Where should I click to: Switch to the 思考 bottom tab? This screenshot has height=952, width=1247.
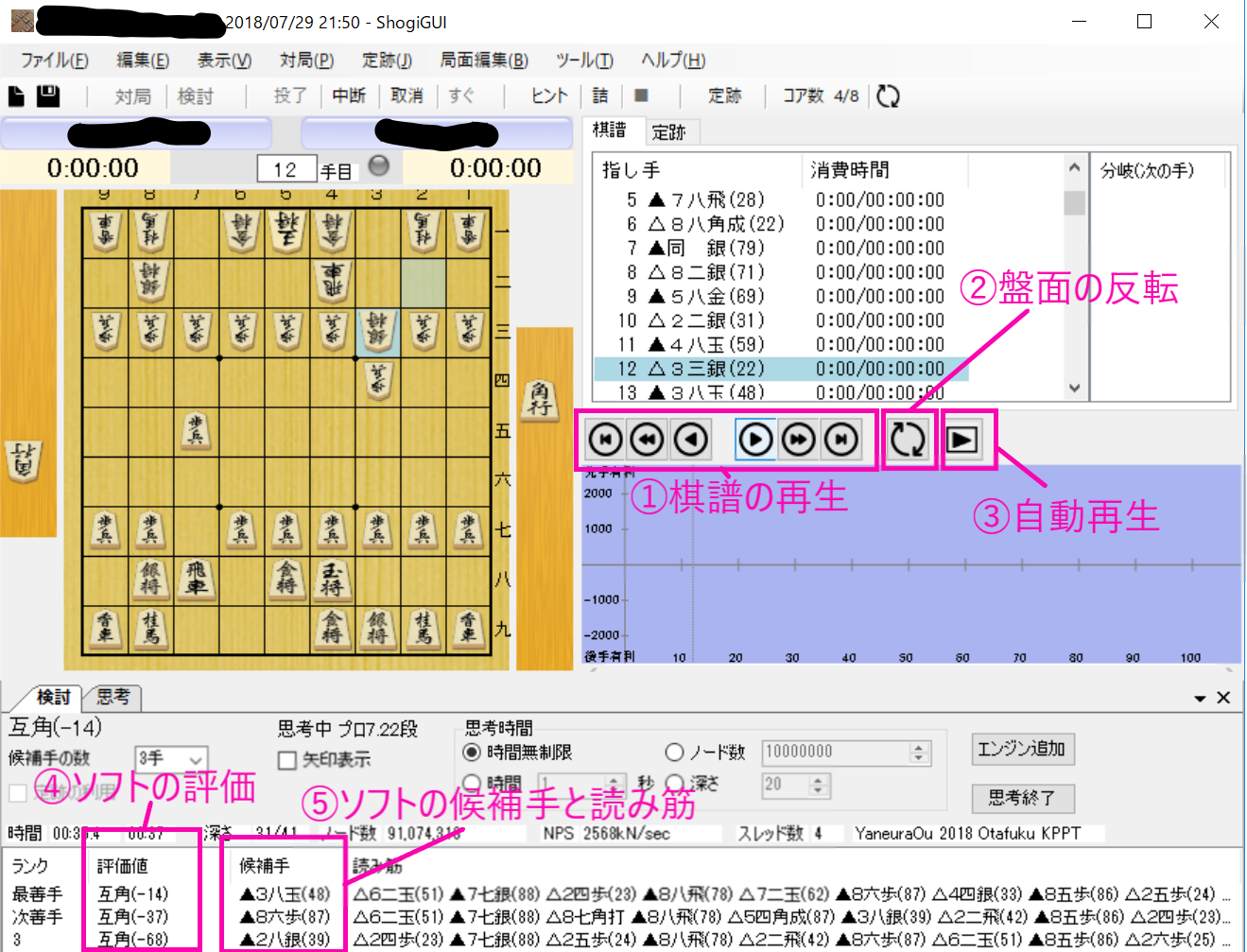[x=113, y=698]
